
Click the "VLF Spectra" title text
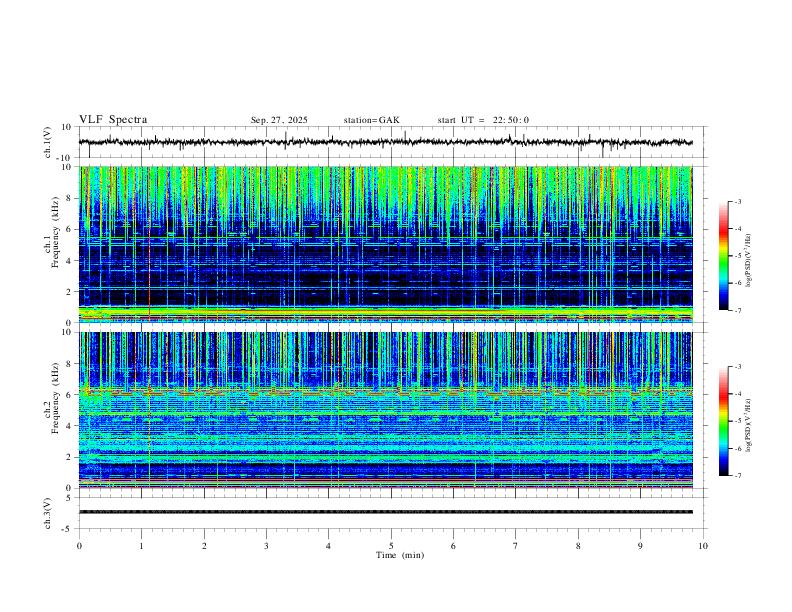click(113, 120)
